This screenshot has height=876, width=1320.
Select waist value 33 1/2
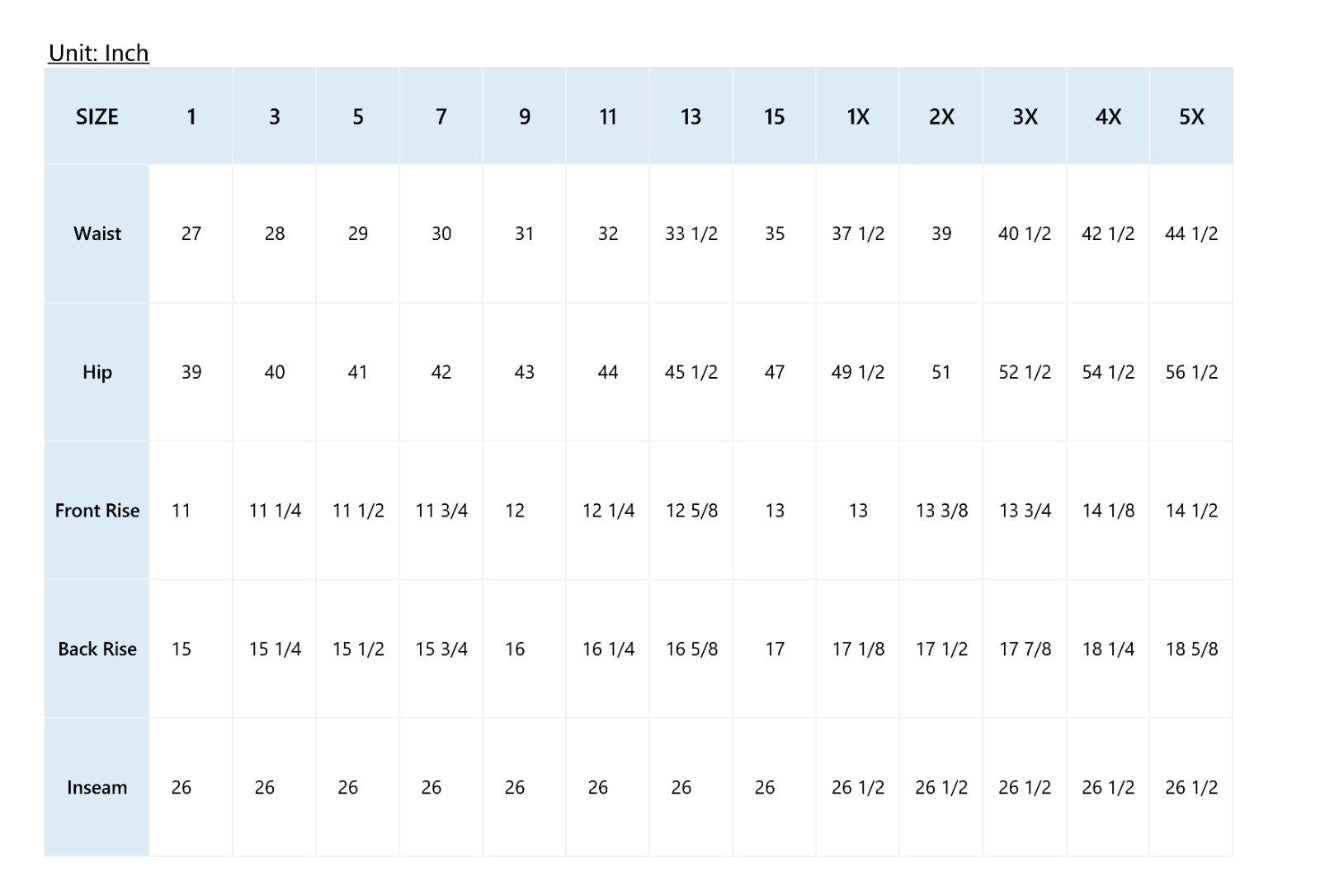tap(691, 234)
